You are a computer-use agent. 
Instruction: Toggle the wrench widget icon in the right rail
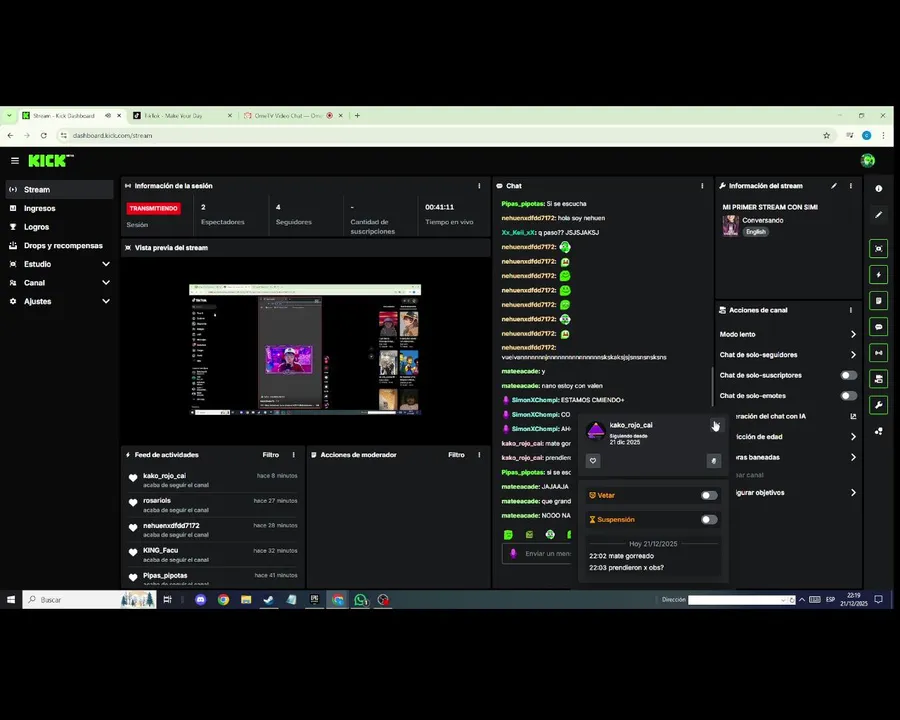(878, 405)
